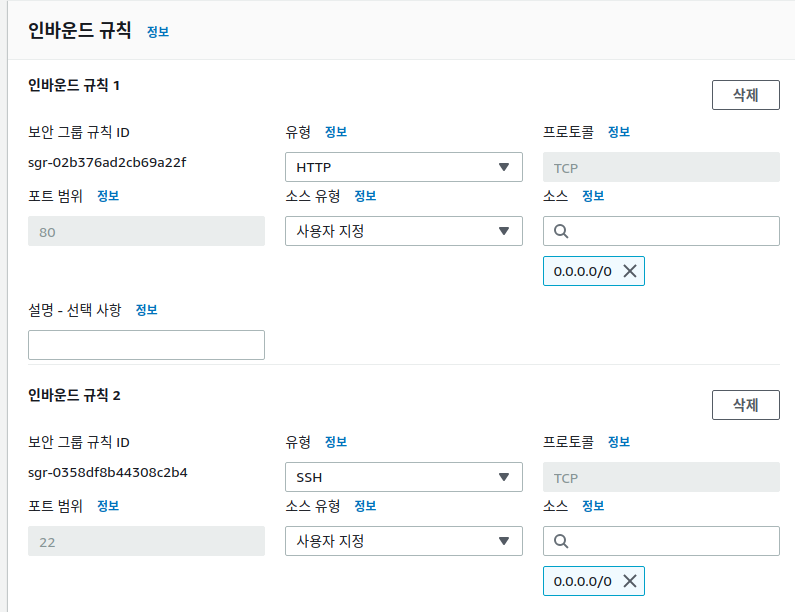The width and height of the screenshot is (795, 612).
Task: Click the 0.0.0.0/0 tag label in rule 1
Action: (x=583, y=271)
